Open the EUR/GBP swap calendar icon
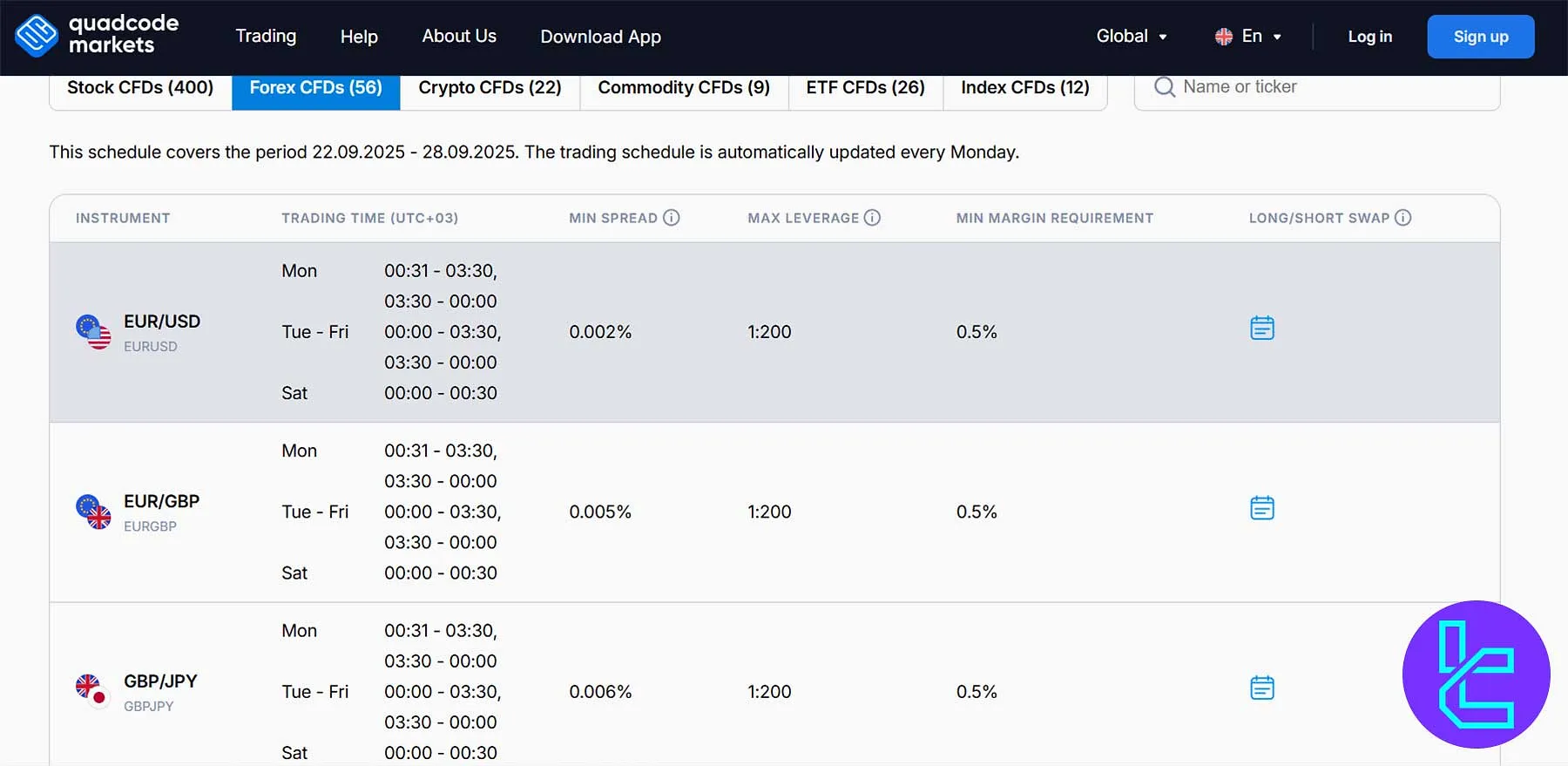Viewport: 1568px width, 766px height. [x=1261, y=508]
